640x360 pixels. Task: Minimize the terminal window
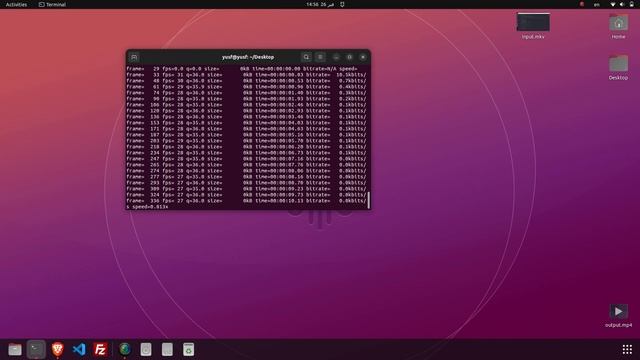pos(336,57)
